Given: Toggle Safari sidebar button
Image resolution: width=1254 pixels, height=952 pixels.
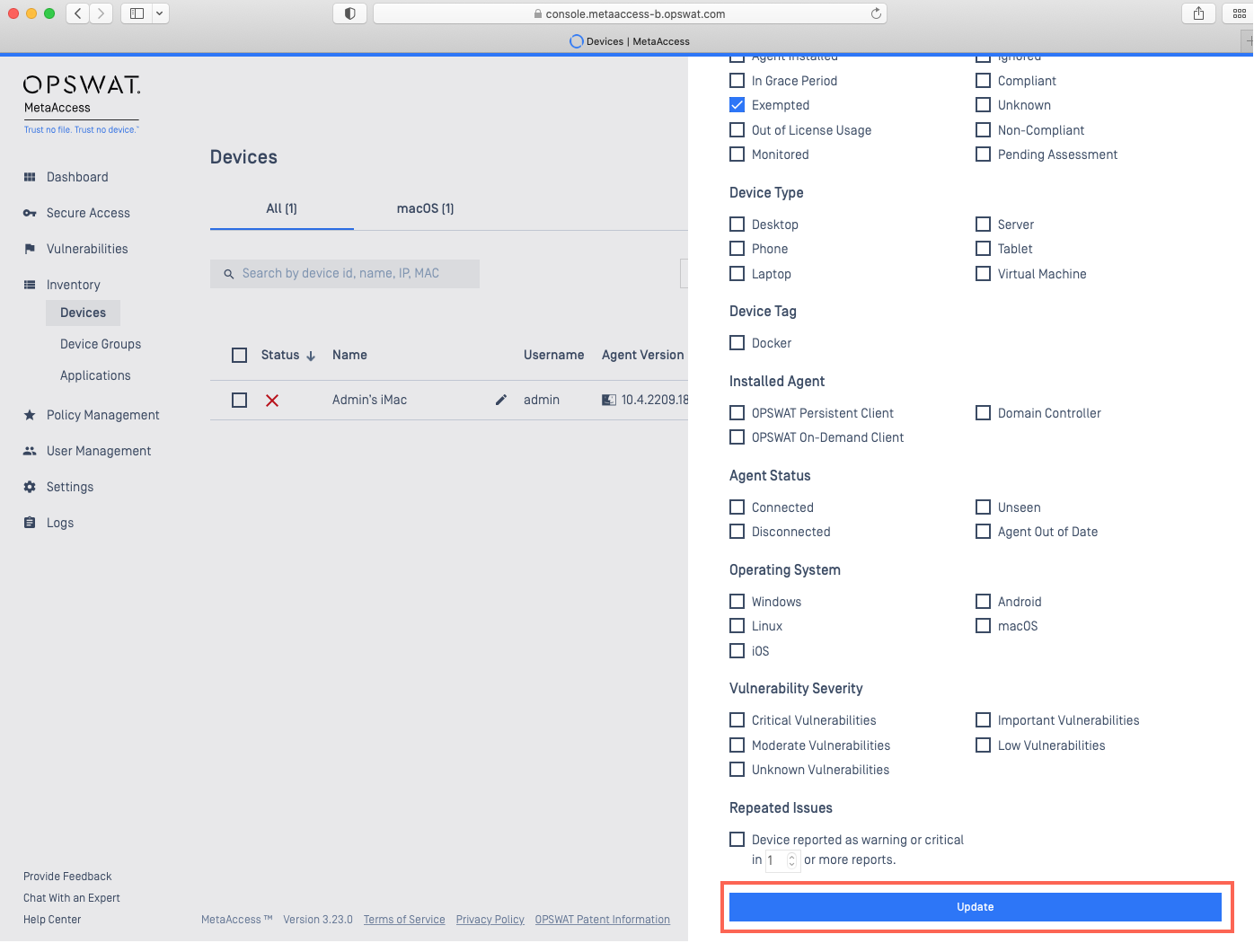Looking at the screenshot, I should coord(137,13).
